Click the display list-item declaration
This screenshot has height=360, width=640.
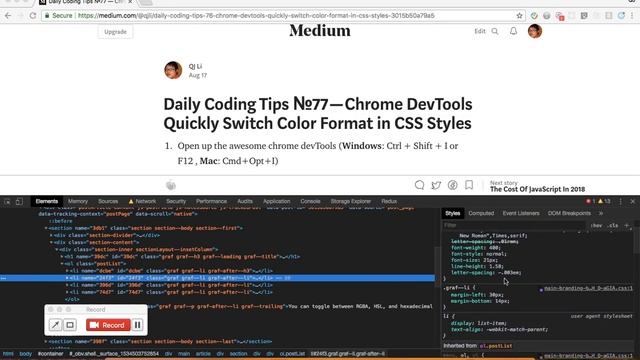coord(479,323)
